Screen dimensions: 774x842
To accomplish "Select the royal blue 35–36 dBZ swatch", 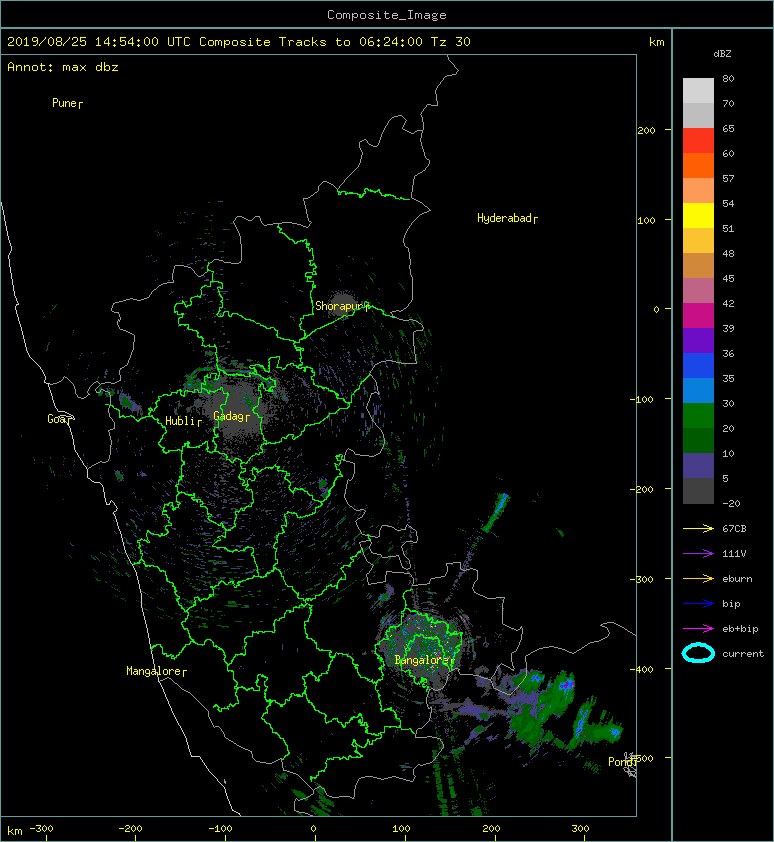I will point(698,366).
